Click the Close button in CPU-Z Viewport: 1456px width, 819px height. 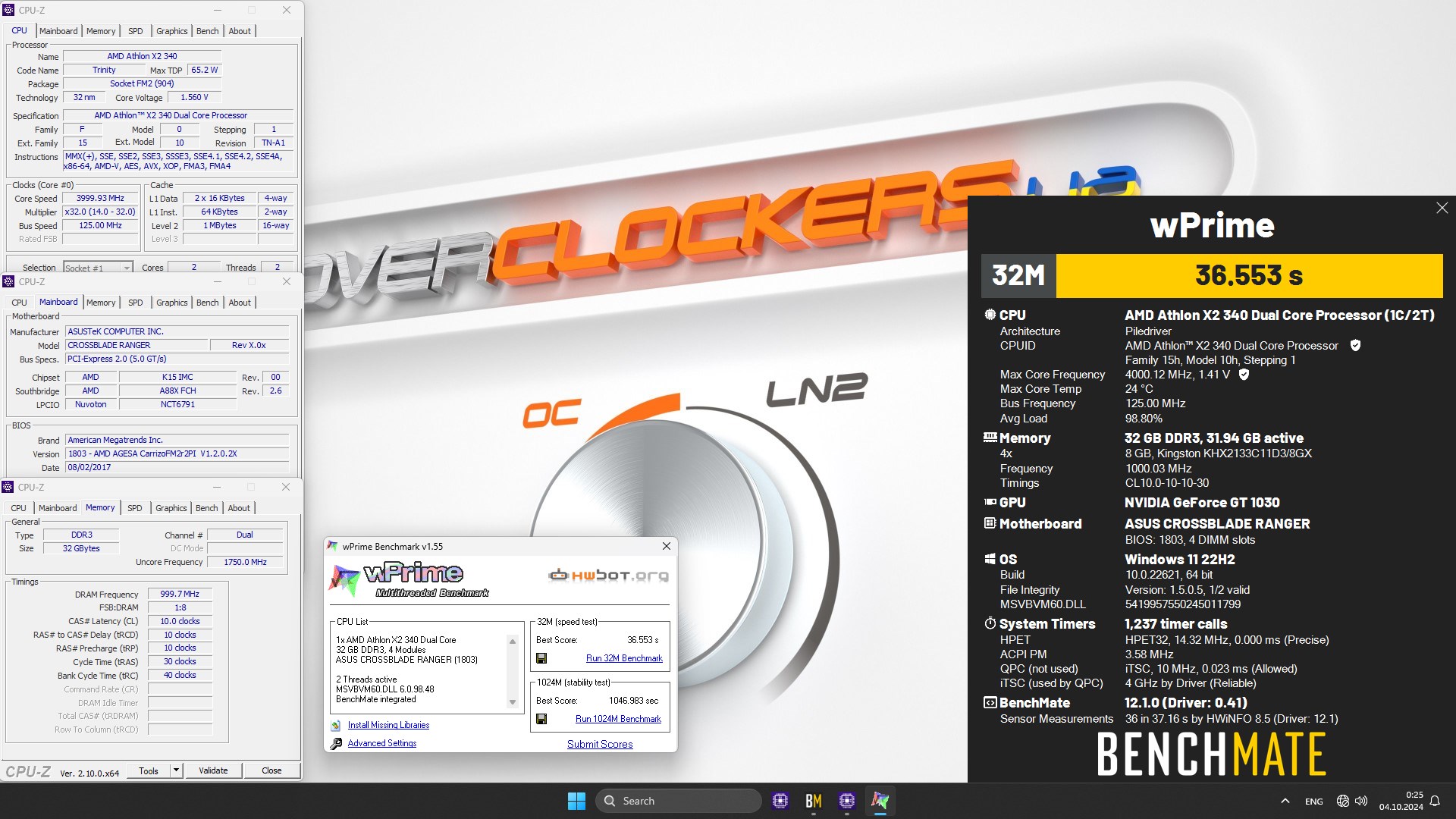pos(271,770)
